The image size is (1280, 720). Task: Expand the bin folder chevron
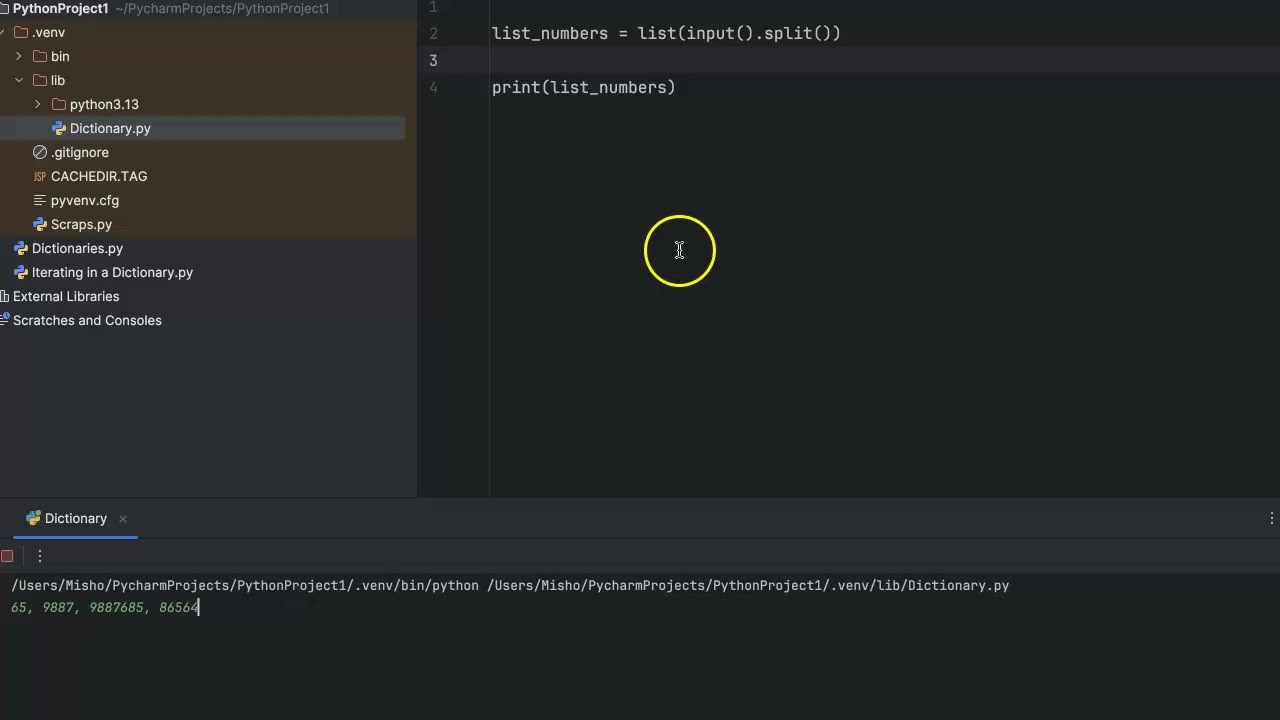click(x=19, y=56)
